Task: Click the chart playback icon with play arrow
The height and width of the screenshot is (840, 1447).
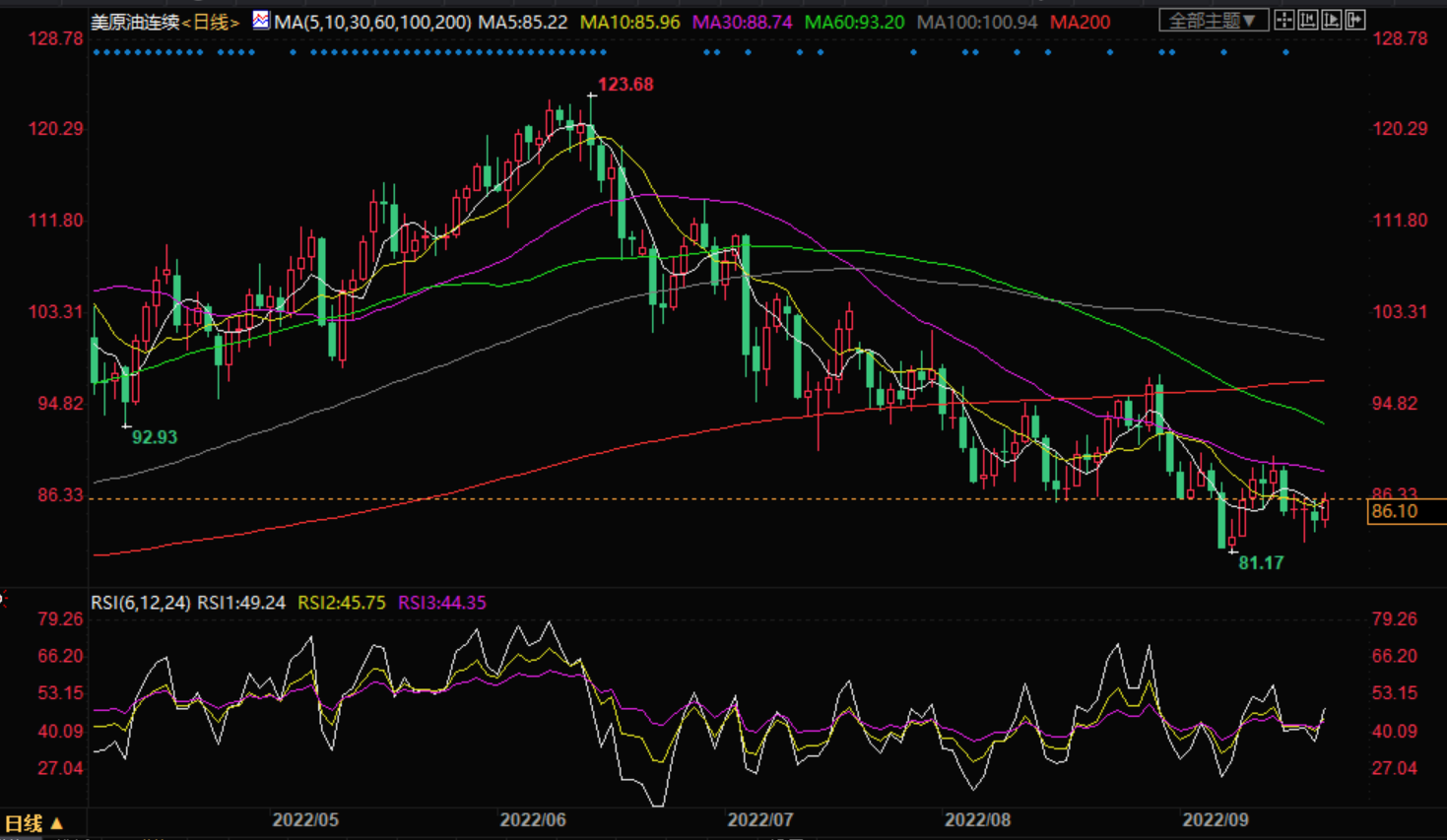Action: click(1332, 20)
